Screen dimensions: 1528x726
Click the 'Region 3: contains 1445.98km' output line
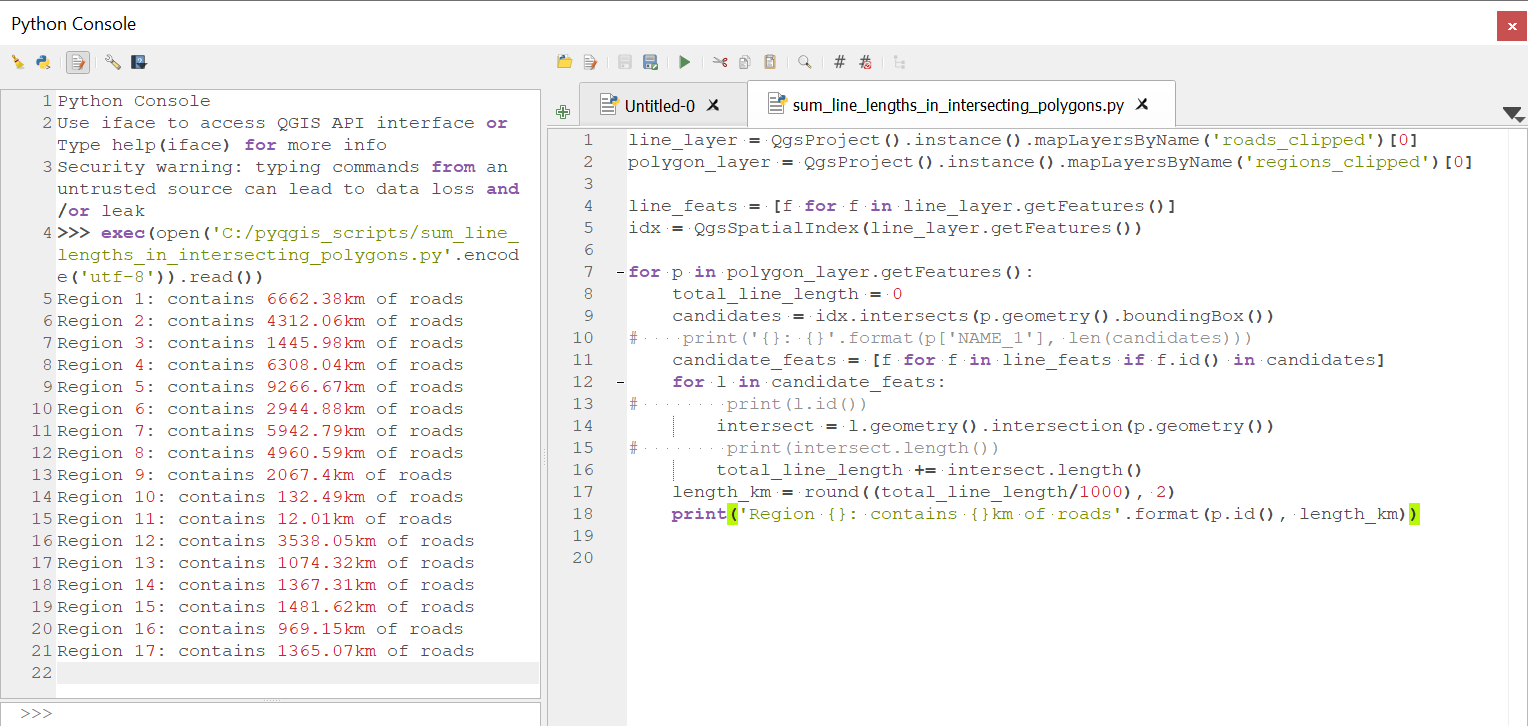[260, 343]
